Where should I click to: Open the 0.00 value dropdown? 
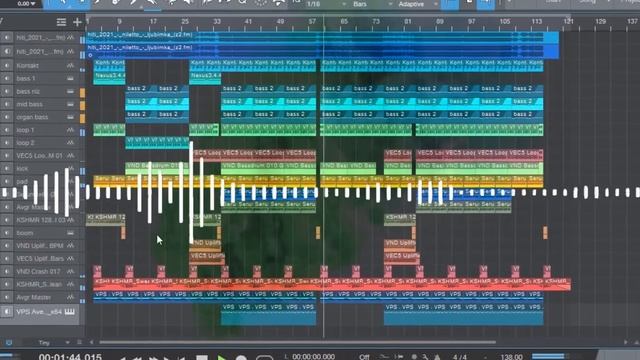[x=27, y=4]
